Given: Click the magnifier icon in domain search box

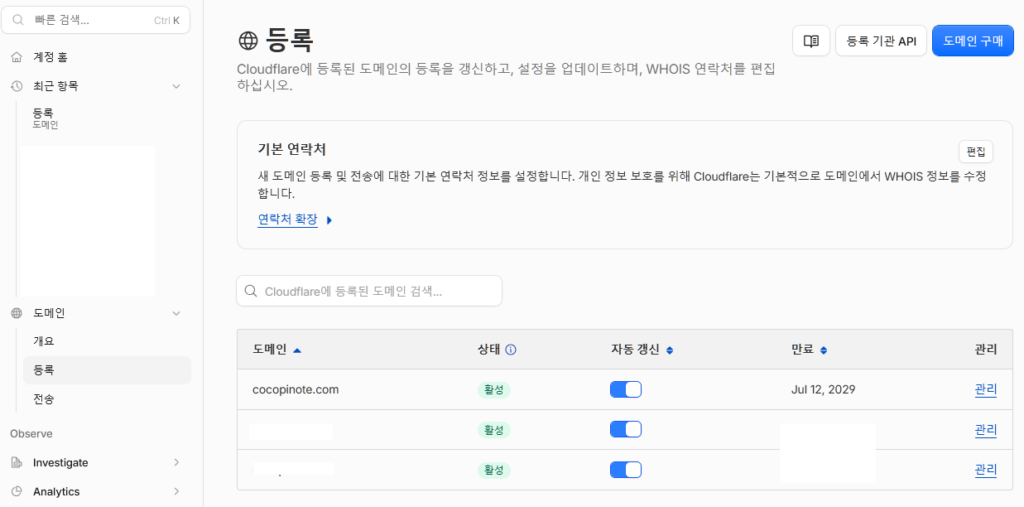Looking at the screenshot, I should pos(250,291).
